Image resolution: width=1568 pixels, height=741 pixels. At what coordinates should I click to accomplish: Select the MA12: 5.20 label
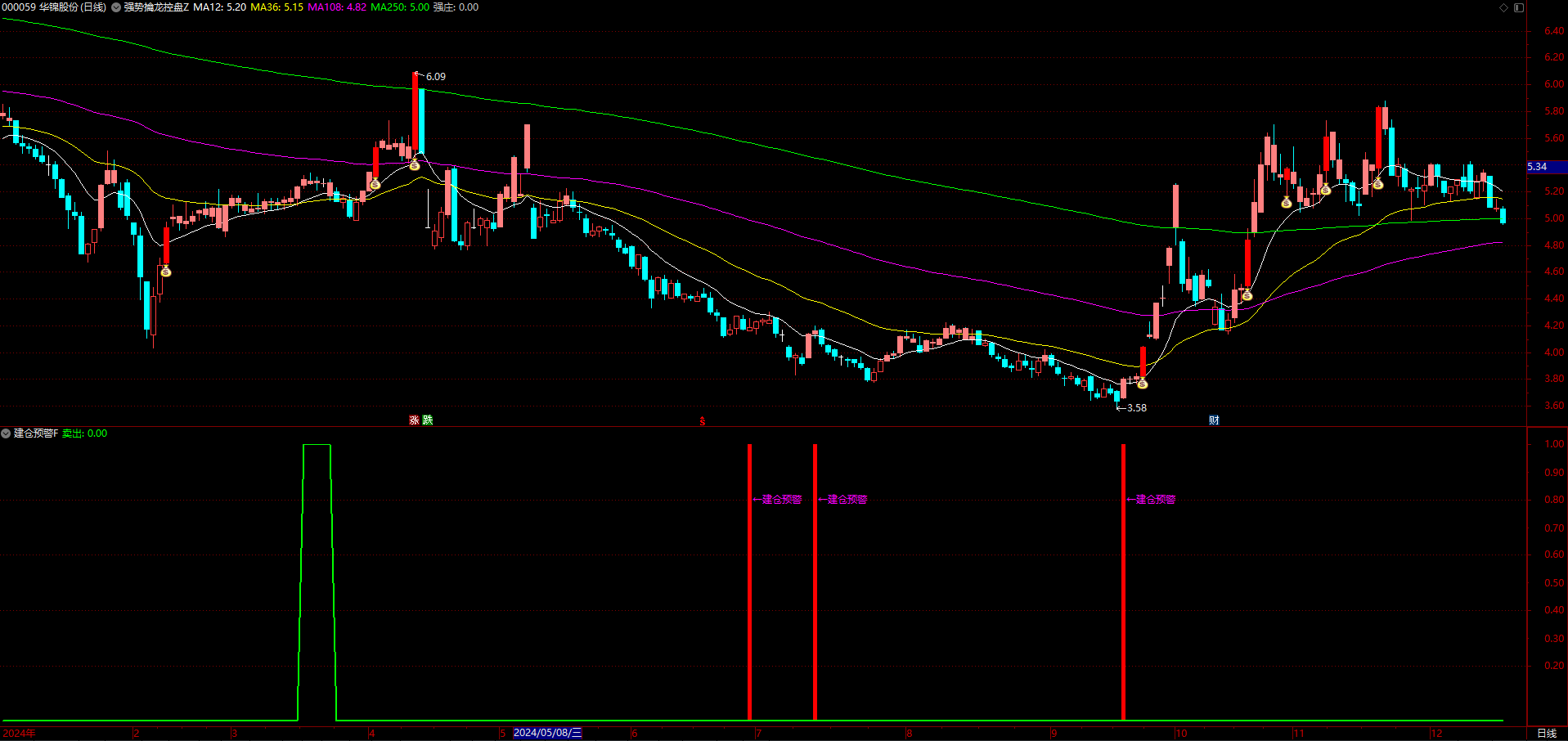click(x=219, y=7)
